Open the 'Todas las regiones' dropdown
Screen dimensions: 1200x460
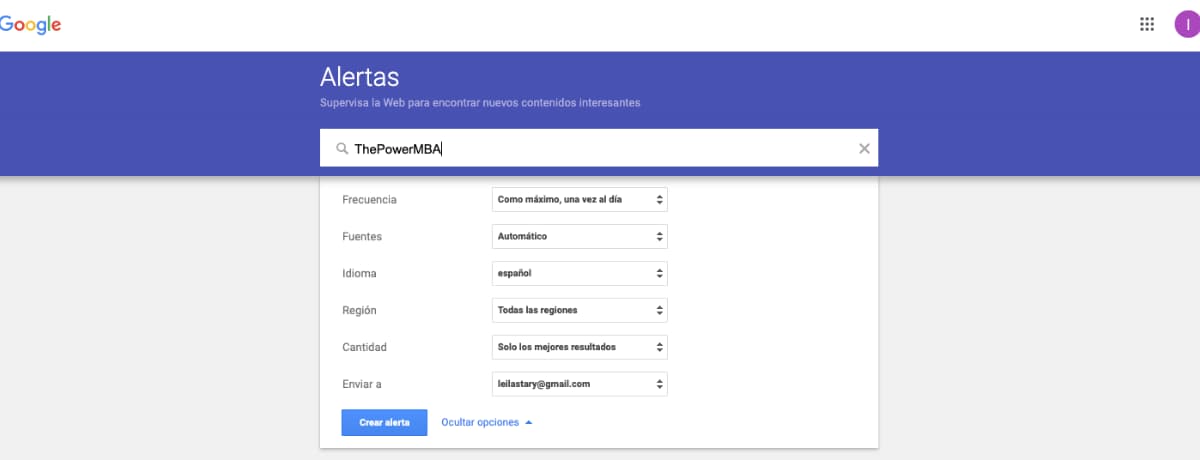tap(580, 310)
